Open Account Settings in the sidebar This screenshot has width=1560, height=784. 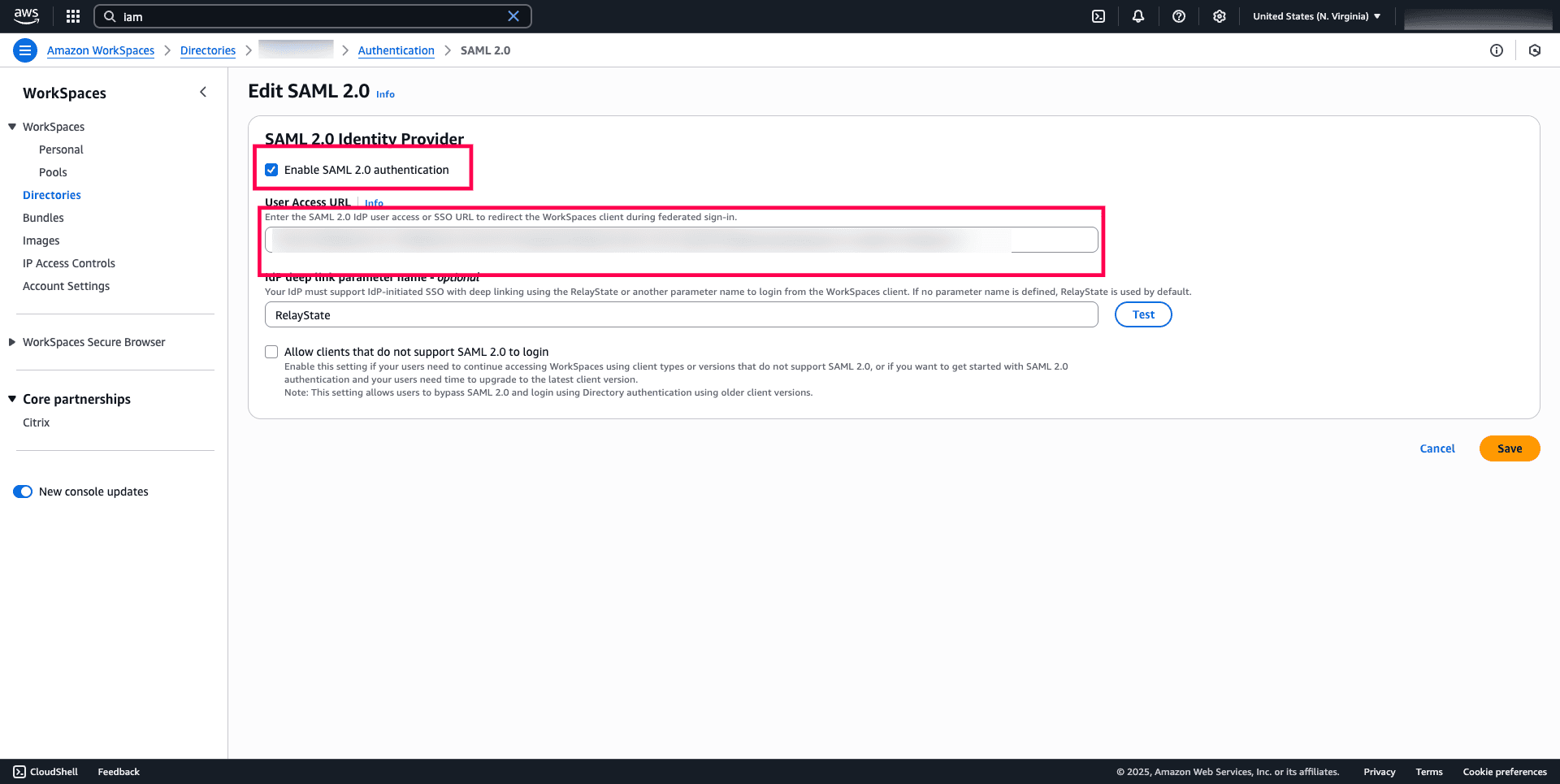[66, 286]
